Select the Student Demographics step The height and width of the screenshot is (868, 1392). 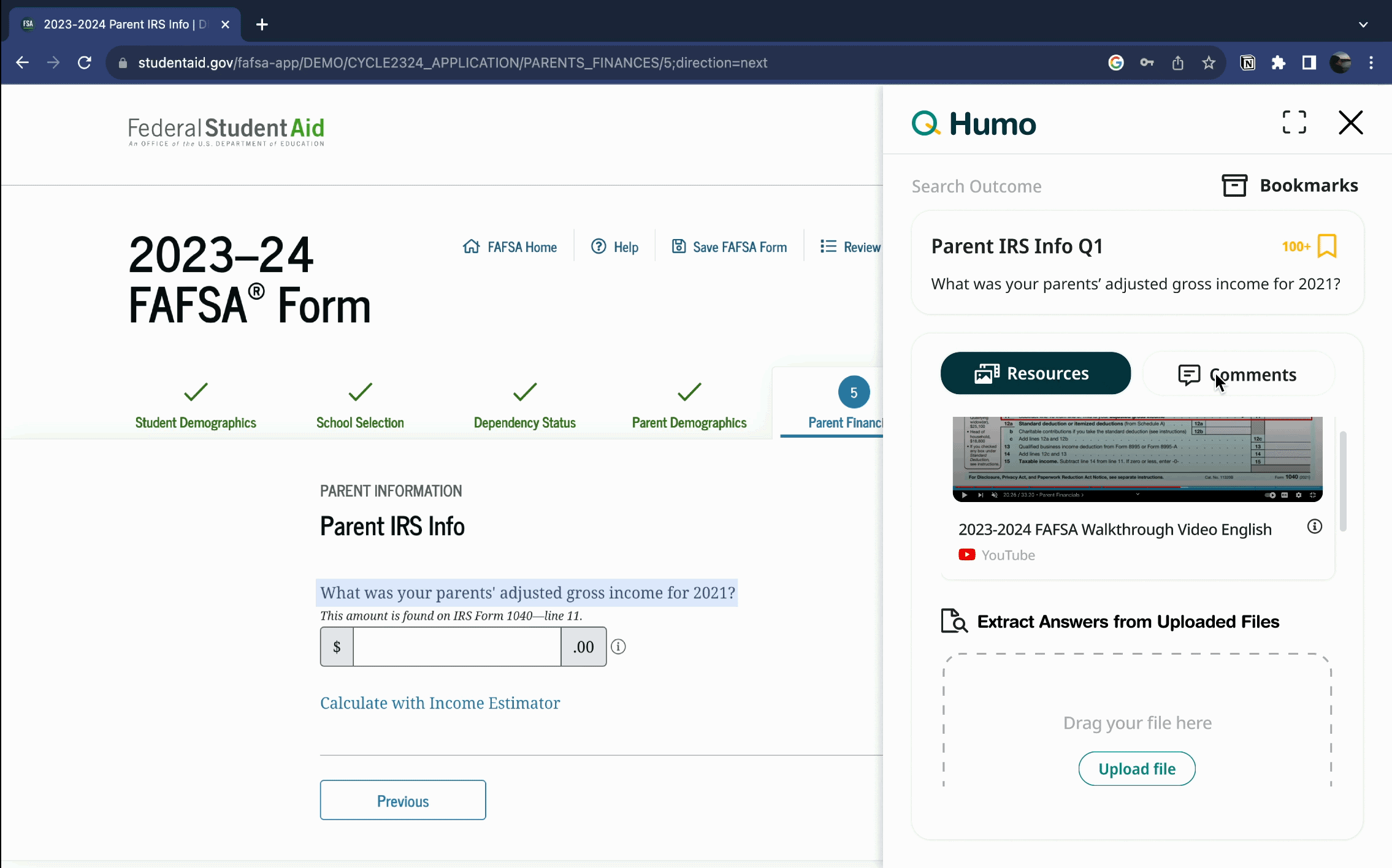[x=196, y=406]
